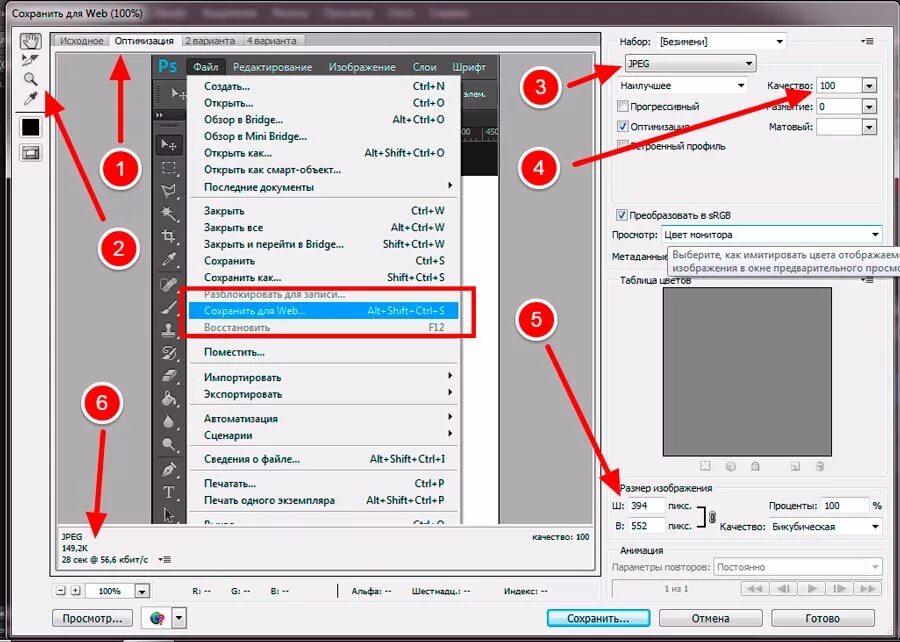Click the last frame animation button
This screenshot has width=900, height=642.
click(x=868, y=589)
